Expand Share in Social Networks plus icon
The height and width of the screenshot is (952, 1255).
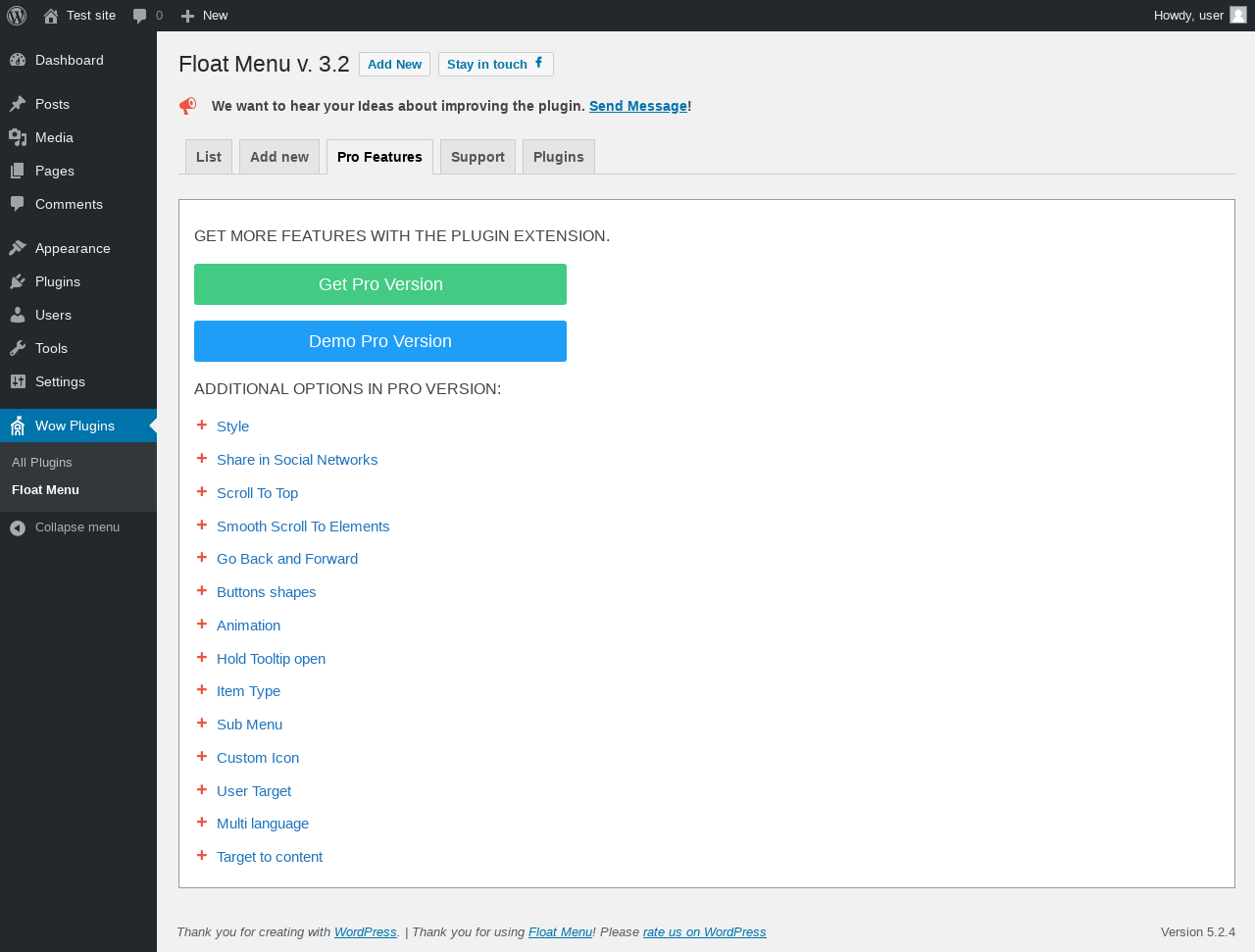pos(202,458)
